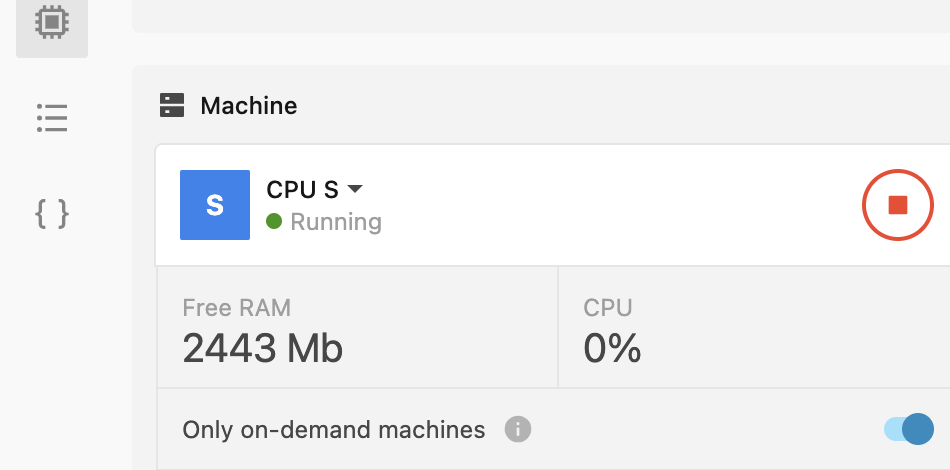Select the 2443 Mb RAM value
This screenshot has width=950, height=470.
click(262, 348)
